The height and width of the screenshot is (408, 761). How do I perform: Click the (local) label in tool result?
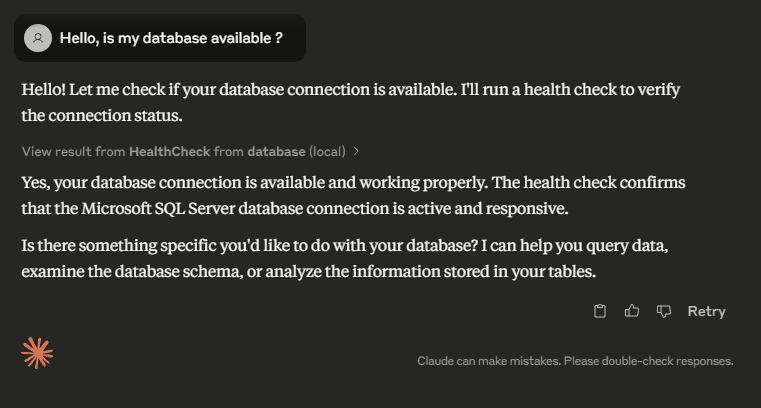[328, 151]
